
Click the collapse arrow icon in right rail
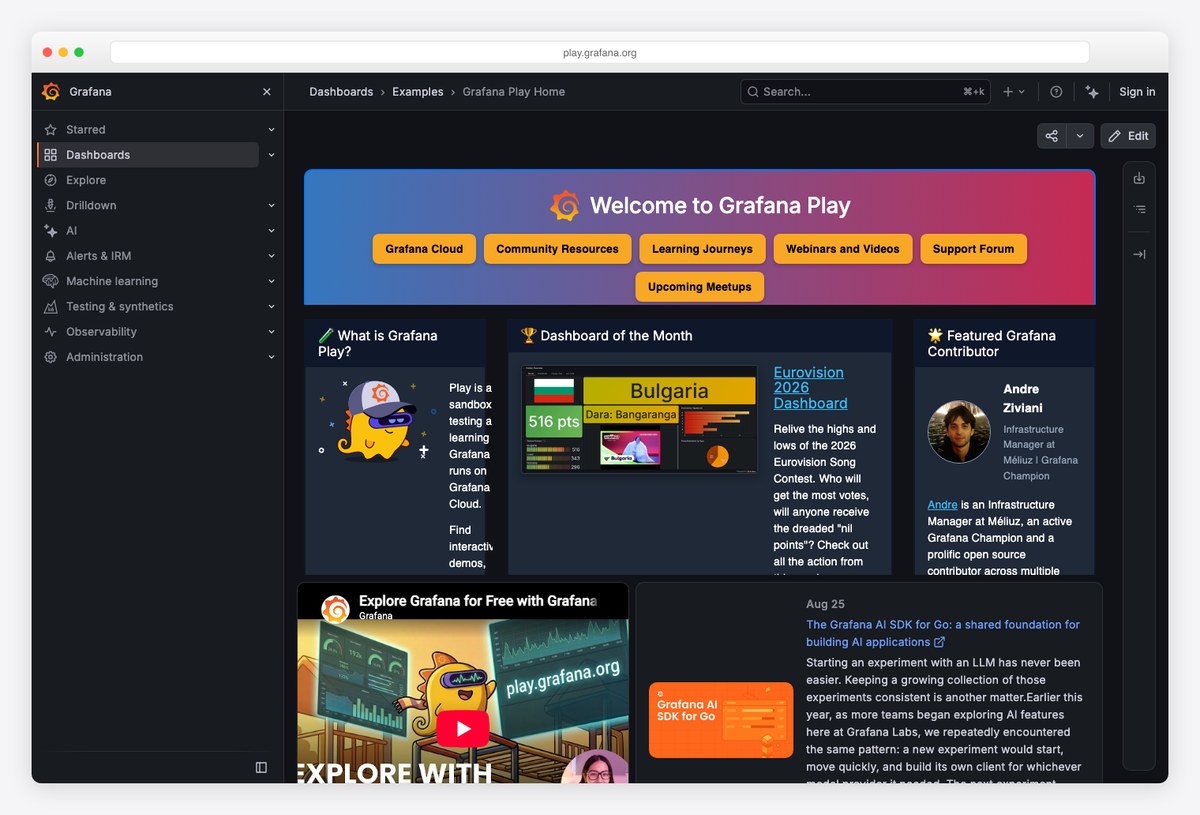point(1139,255)
